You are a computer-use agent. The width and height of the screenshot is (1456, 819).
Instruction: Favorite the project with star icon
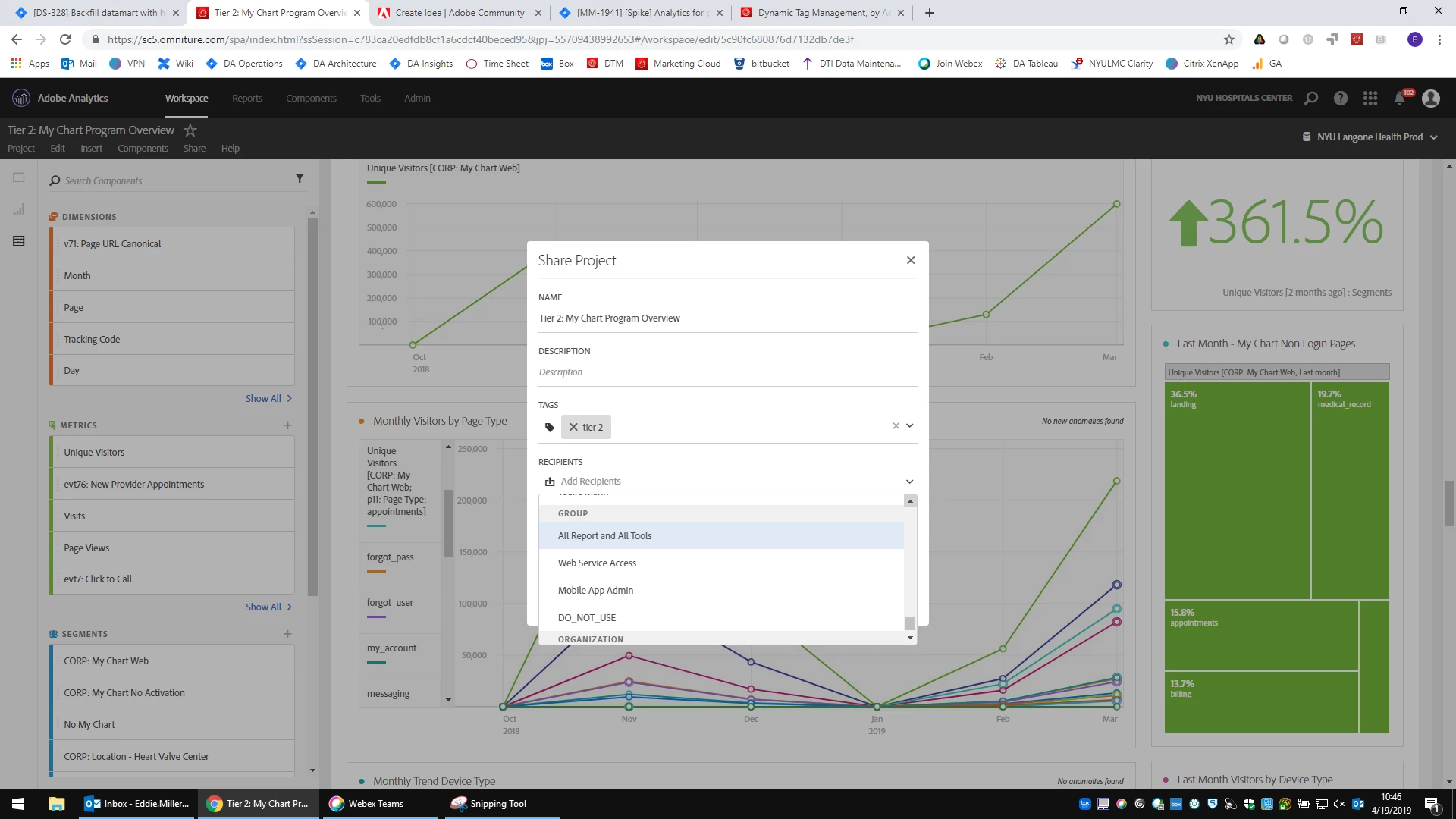(x=190, y=130)
